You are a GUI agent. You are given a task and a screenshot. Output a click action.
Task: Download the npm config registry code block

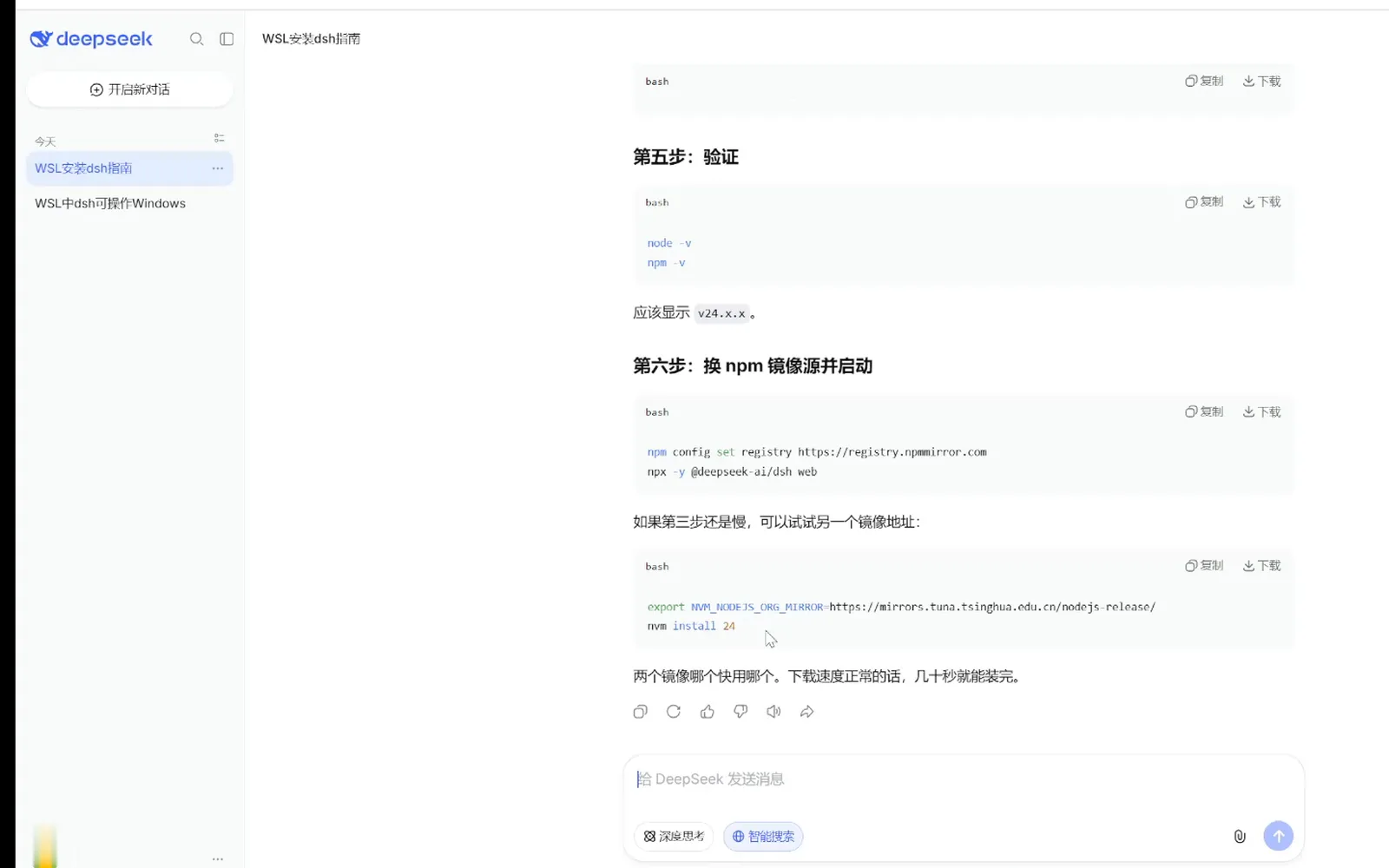coord(1262,411)
